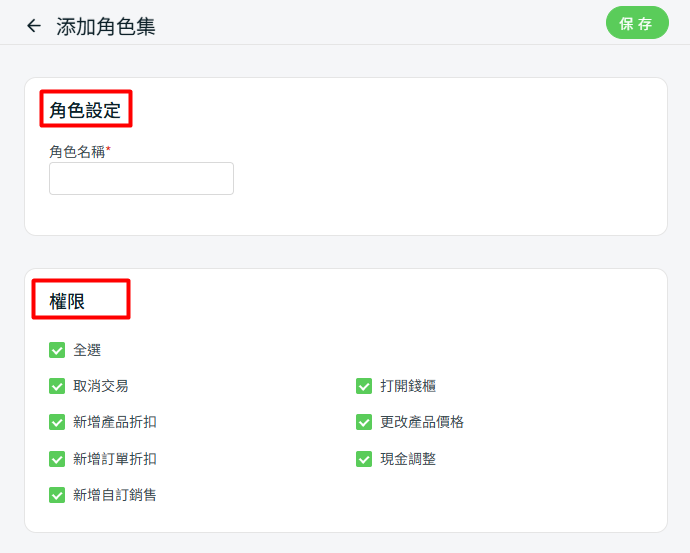
Task: Toggle the 現金調整 checkbox
Action: pos(364,459)
